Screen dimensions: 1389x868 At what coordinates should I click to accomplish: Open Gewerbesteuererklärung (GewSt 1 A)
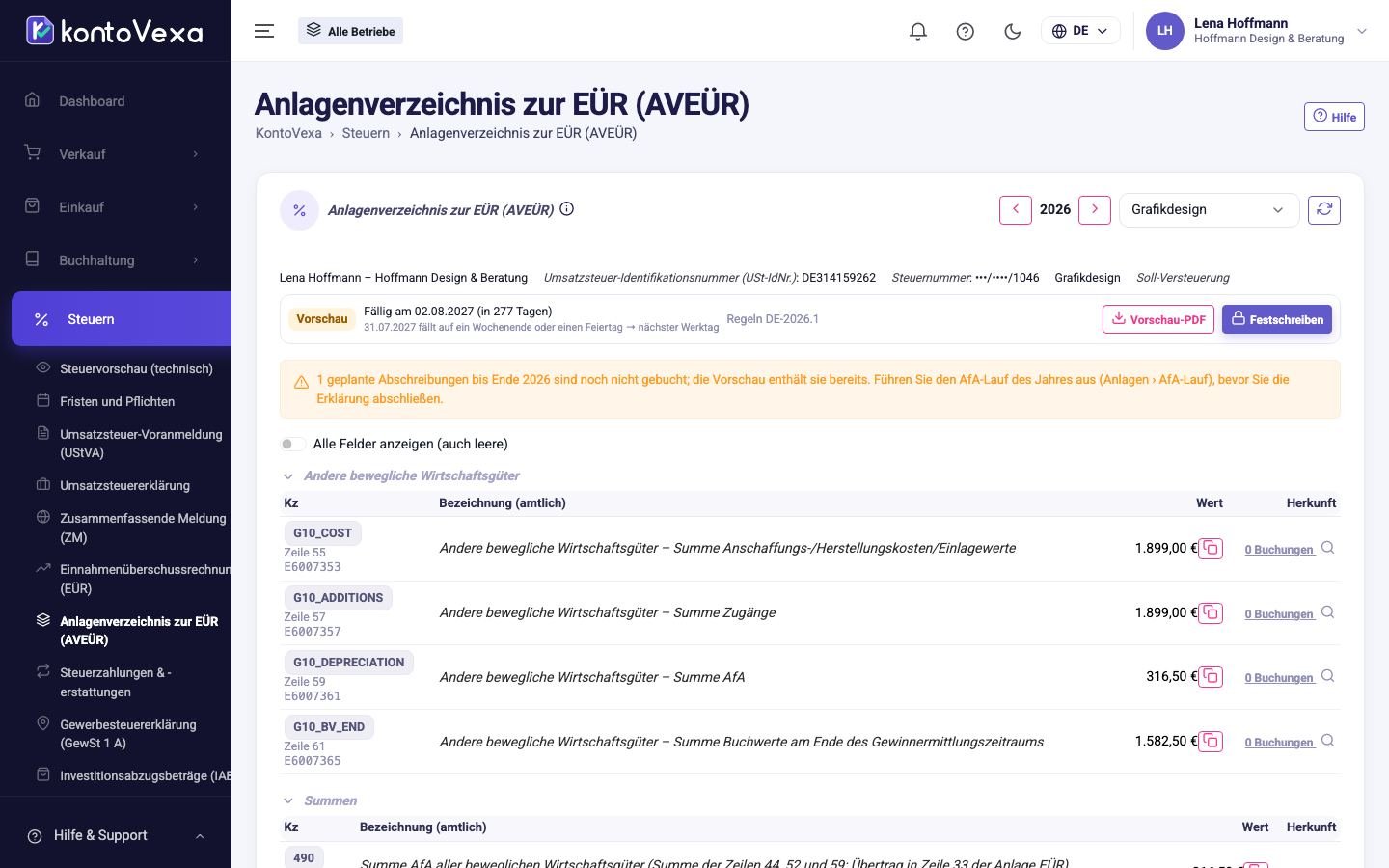tap(127, 734)
